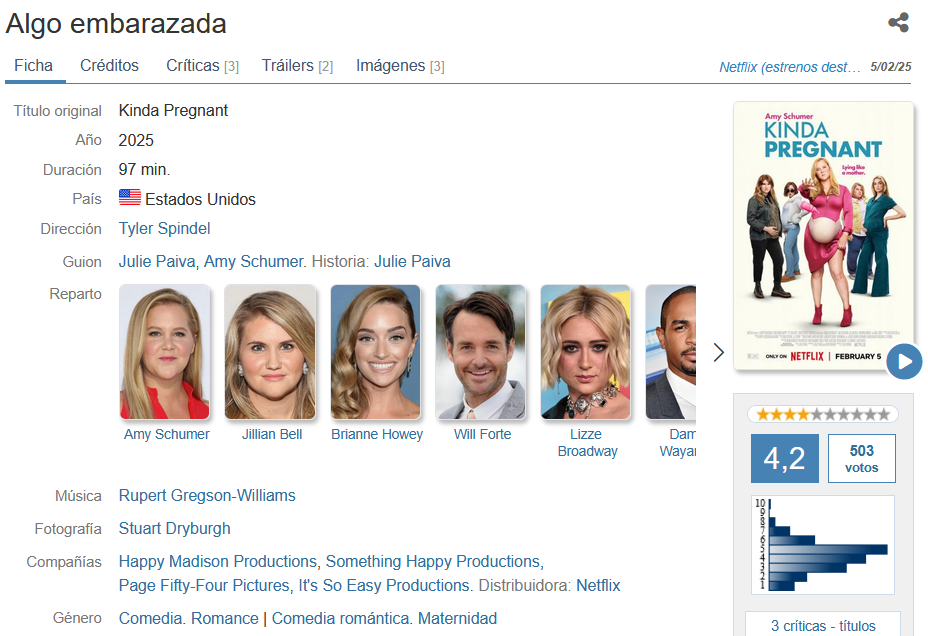Image resolution: width=928 pixels, height=636 pixels.
Task: Show next cast members with right chevron
Action: pyautogui.click(x=718, y=352)
